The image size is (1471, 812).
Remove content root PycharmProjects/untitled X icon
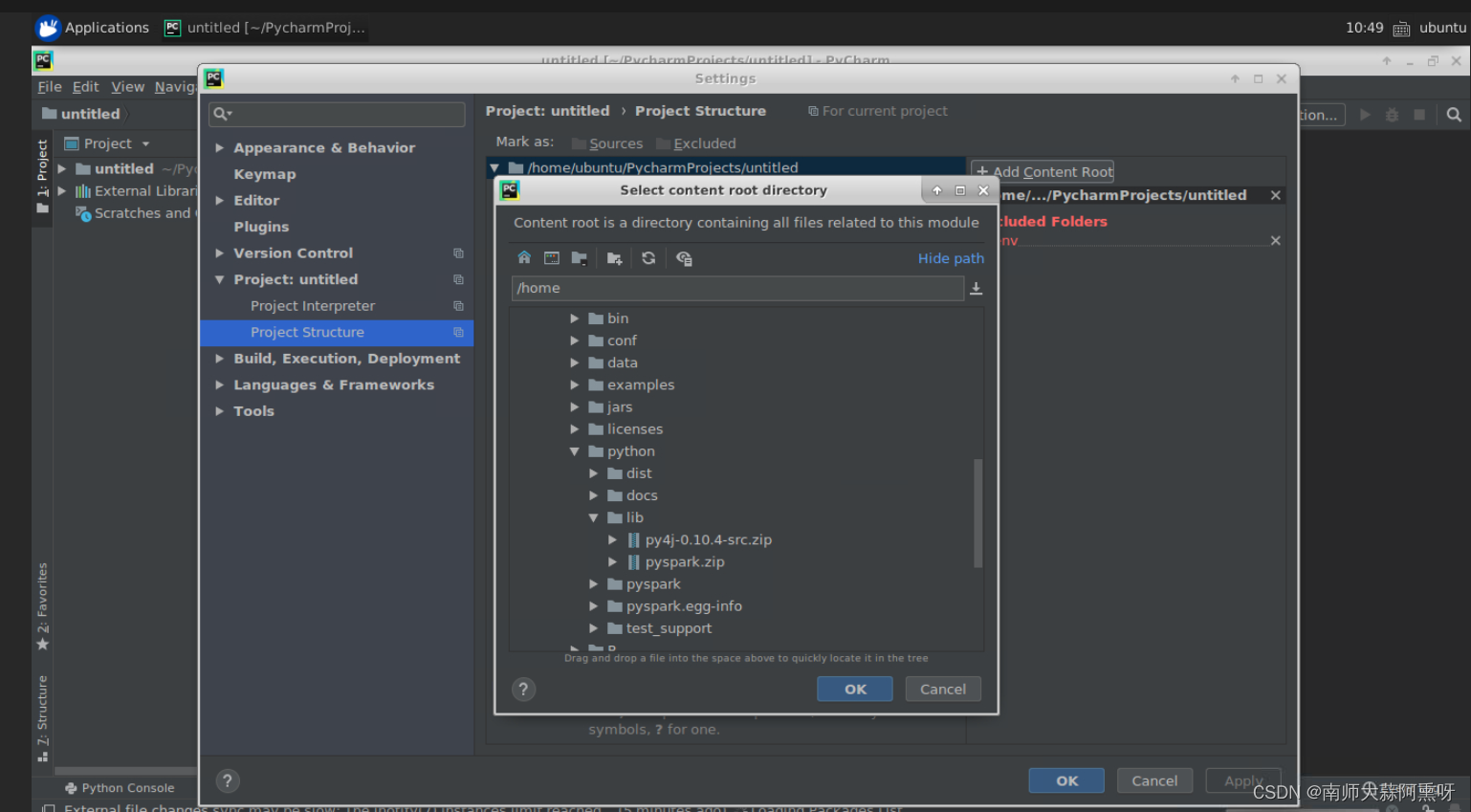(x=1275, y=195)
